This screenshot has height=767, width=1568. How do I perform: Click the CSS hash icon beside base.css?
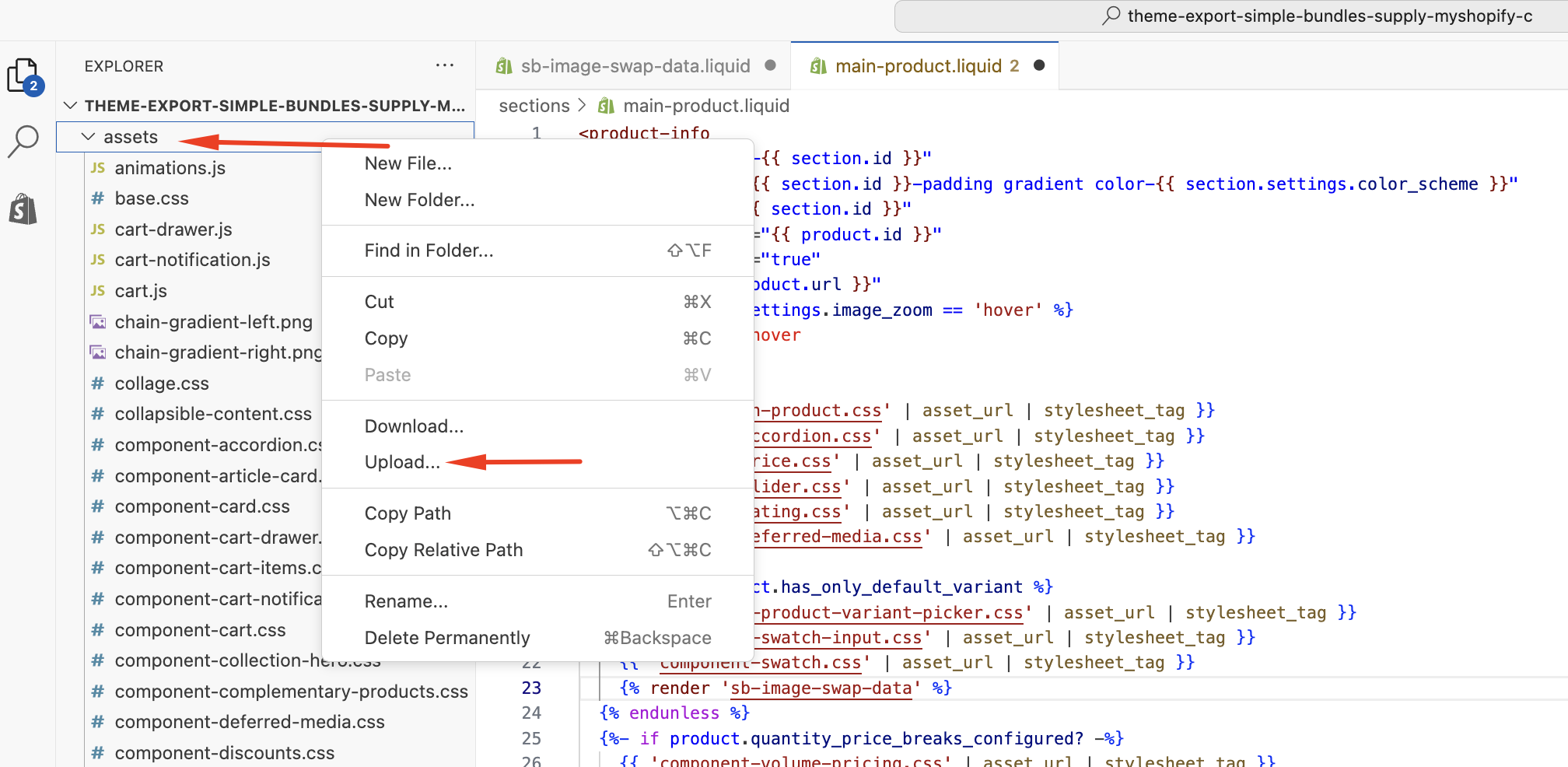click(x=98, y=198)
